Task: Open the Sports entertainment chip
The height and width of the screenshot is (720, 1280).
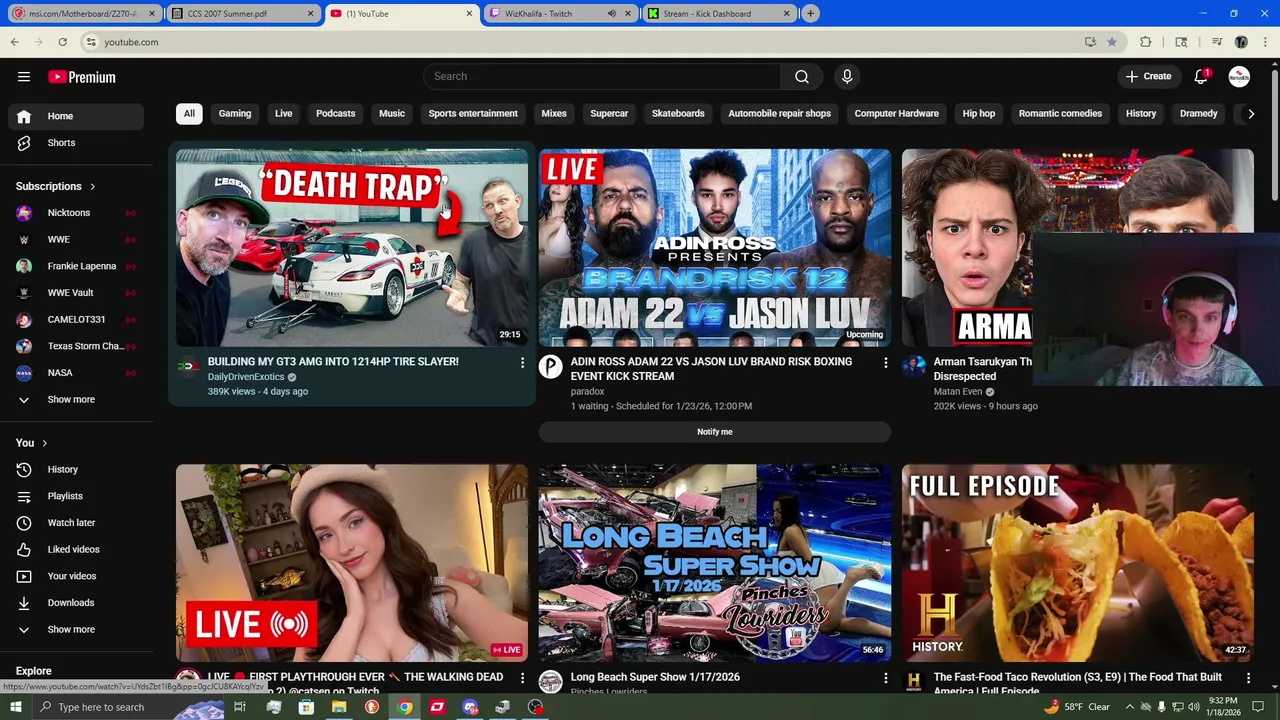Action: pos(473,114)
